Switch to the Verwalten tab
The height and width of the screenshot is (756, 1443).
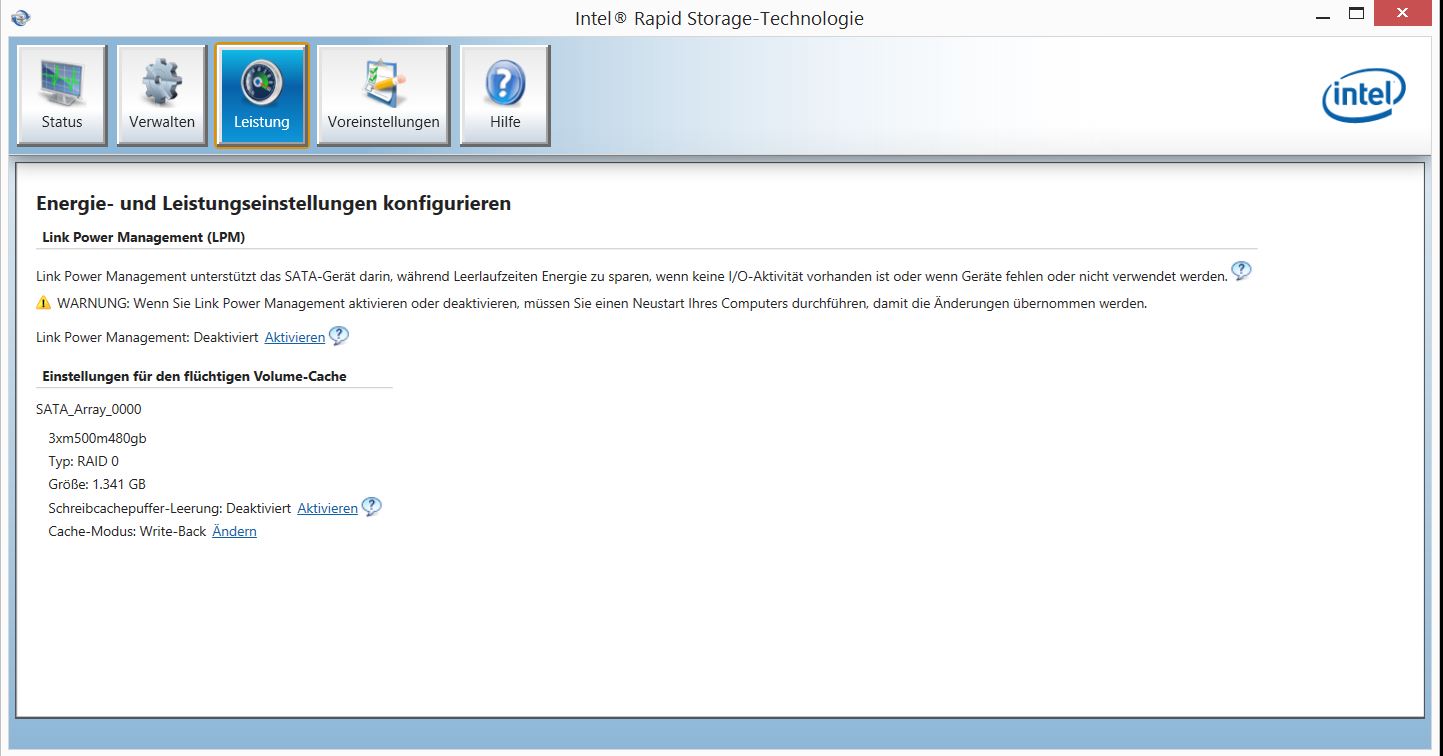click(x=162, y=96)
